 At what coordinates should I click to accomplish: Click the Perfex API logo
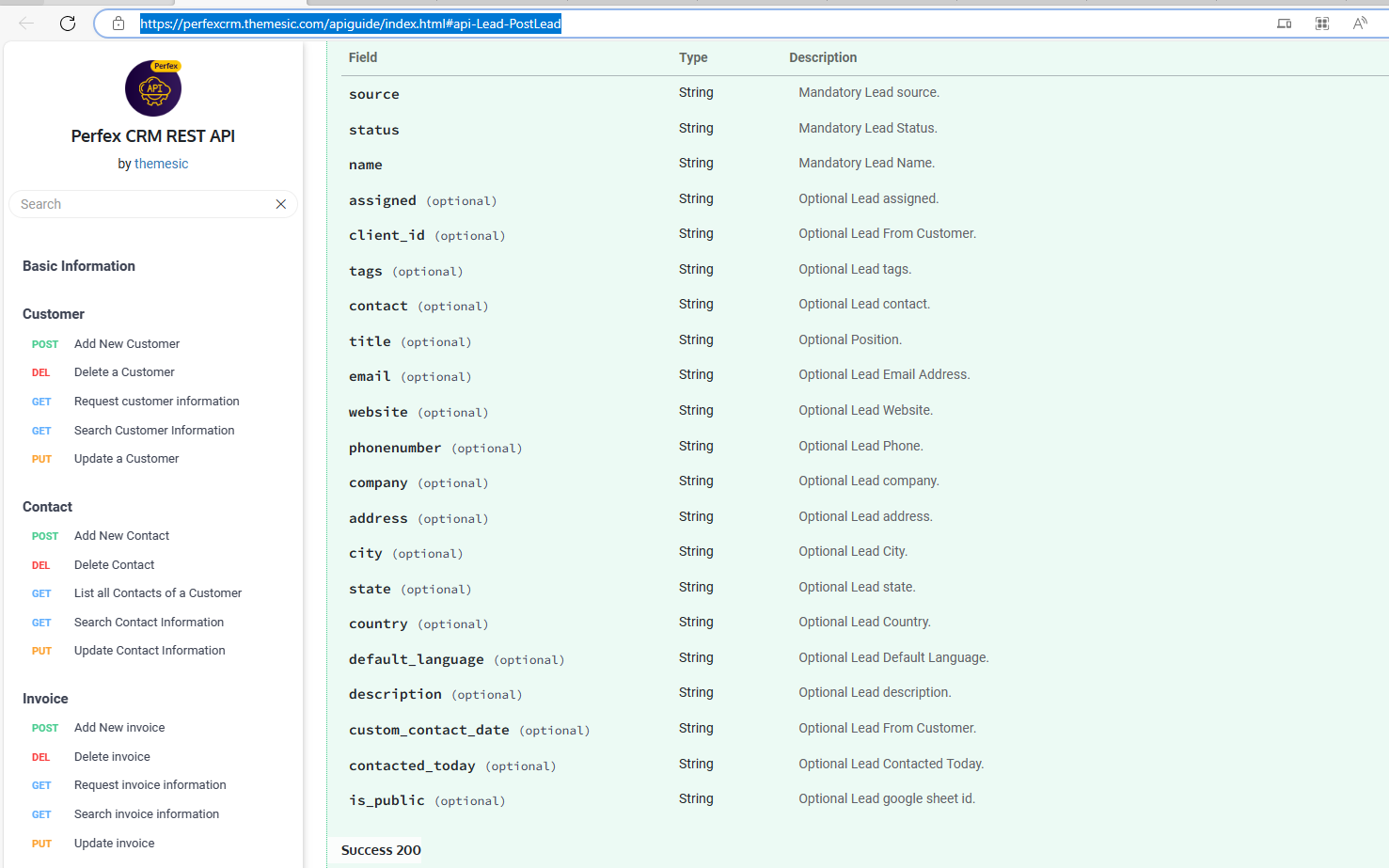click(153, 88)
